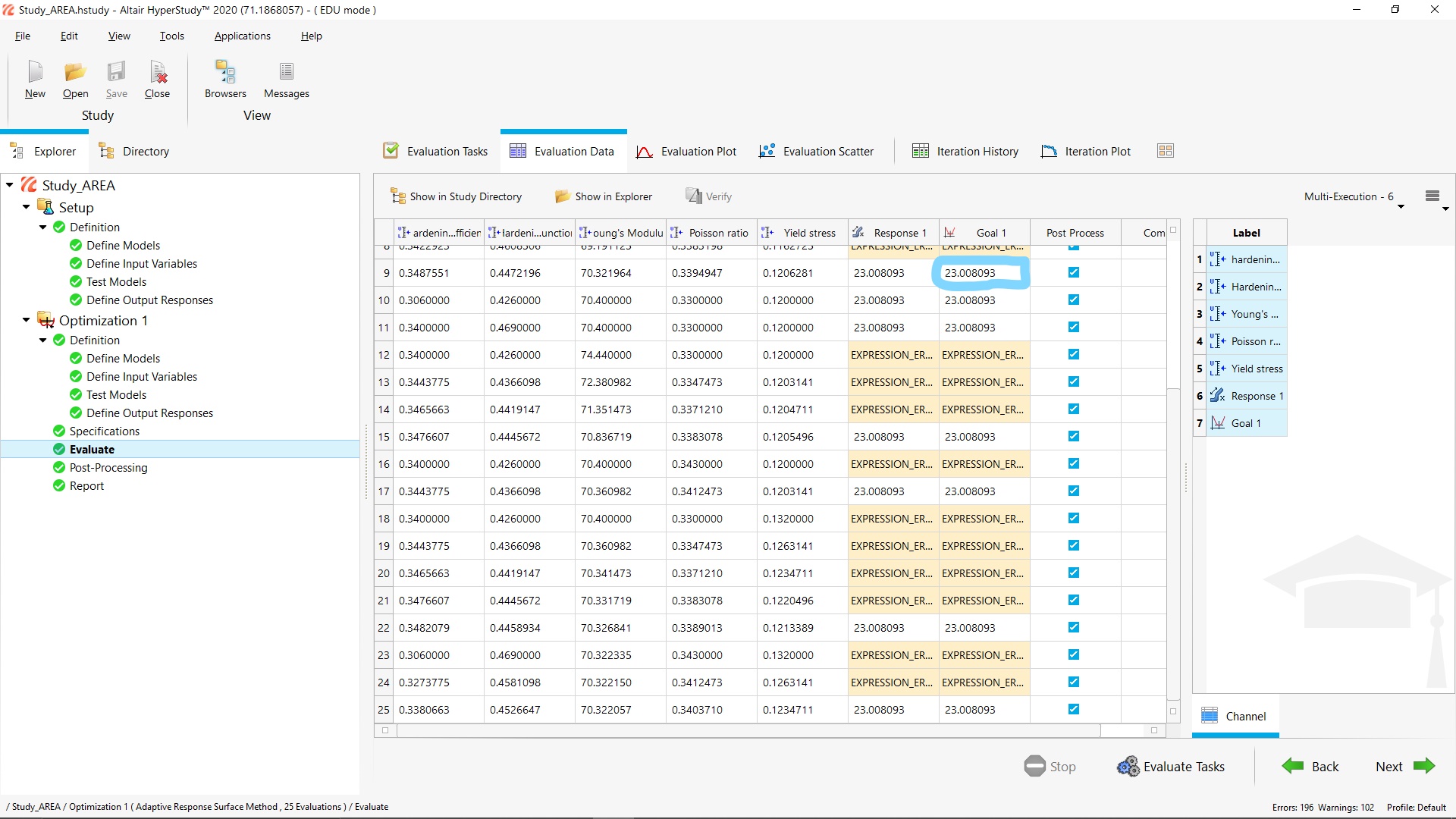1456x819 pixels.
Task: Click the Stop evaluation icon
Action: pyautogui.click(x=1034, y=767)
